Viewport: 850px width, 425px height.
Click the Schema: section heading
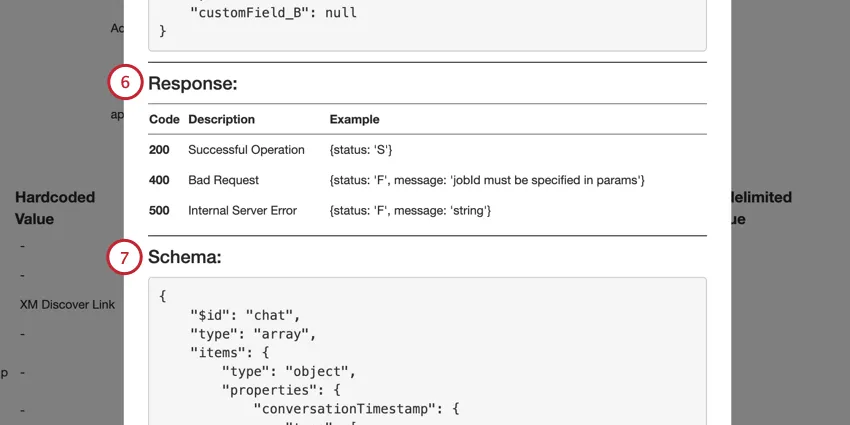pos(185,257)
